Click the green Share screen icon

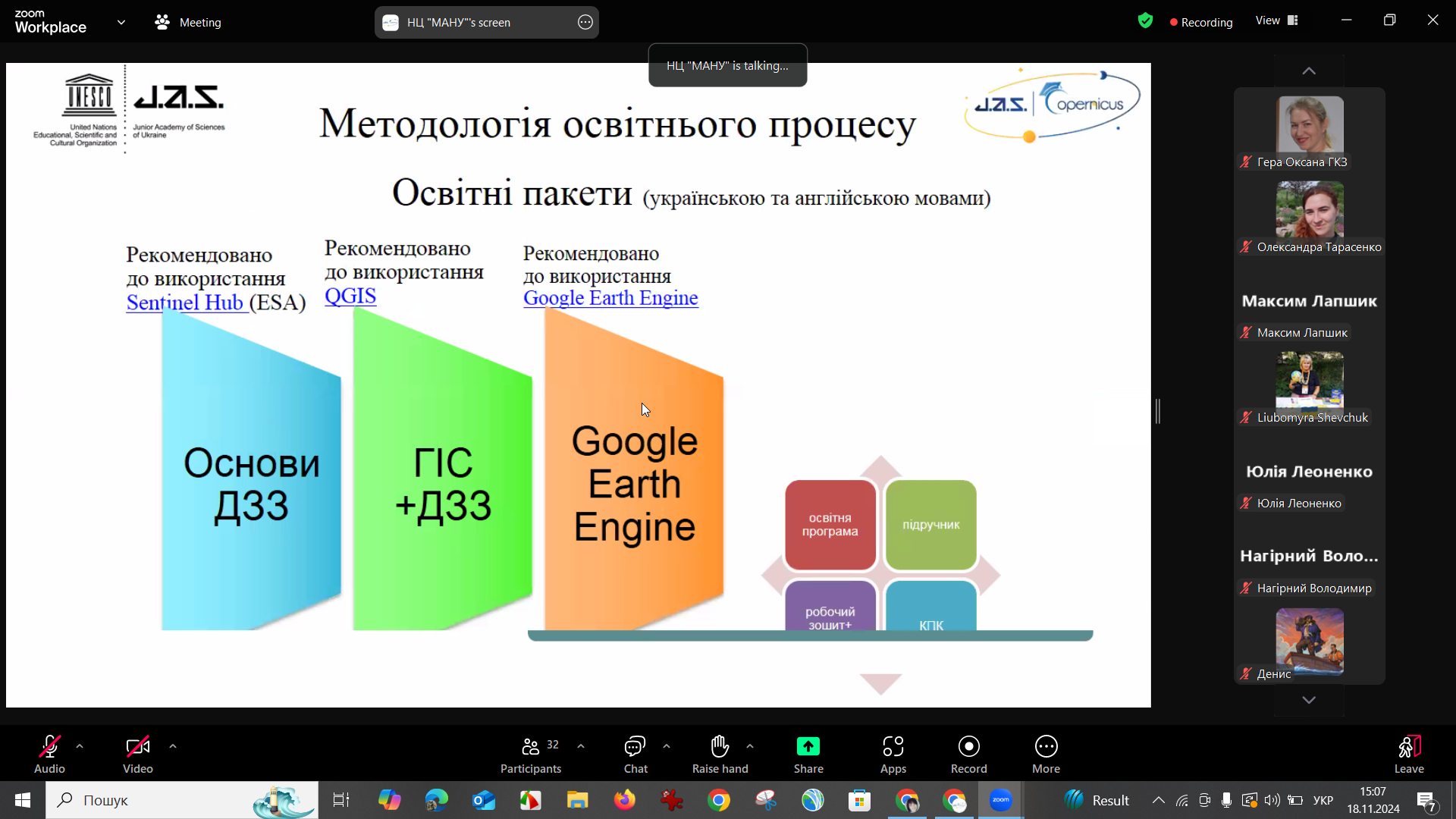point(808,747)
